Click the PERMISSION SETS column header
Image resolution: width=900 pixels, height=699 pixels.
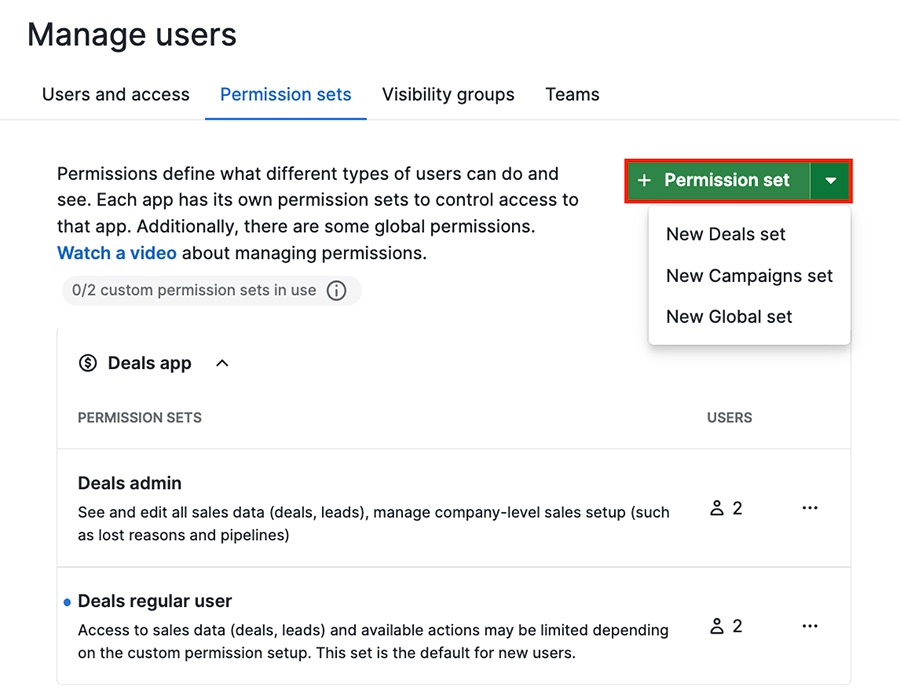(x=139, y=418)
